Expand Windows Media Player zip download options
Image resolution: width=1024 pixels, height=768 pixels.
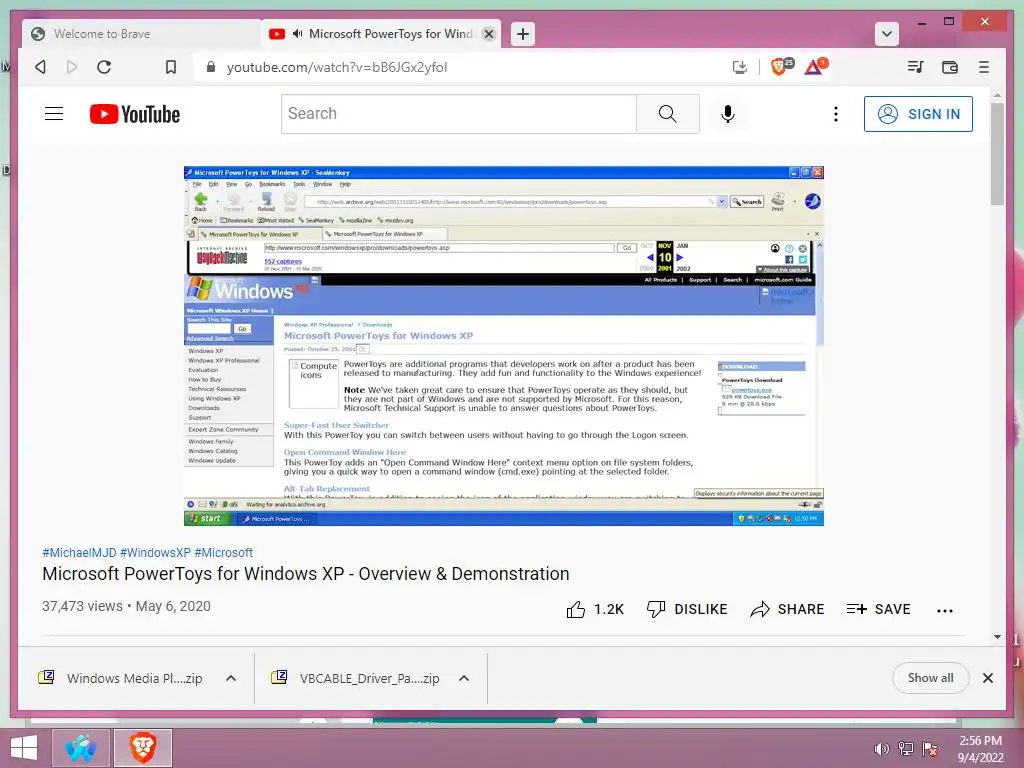coord(231,678)
